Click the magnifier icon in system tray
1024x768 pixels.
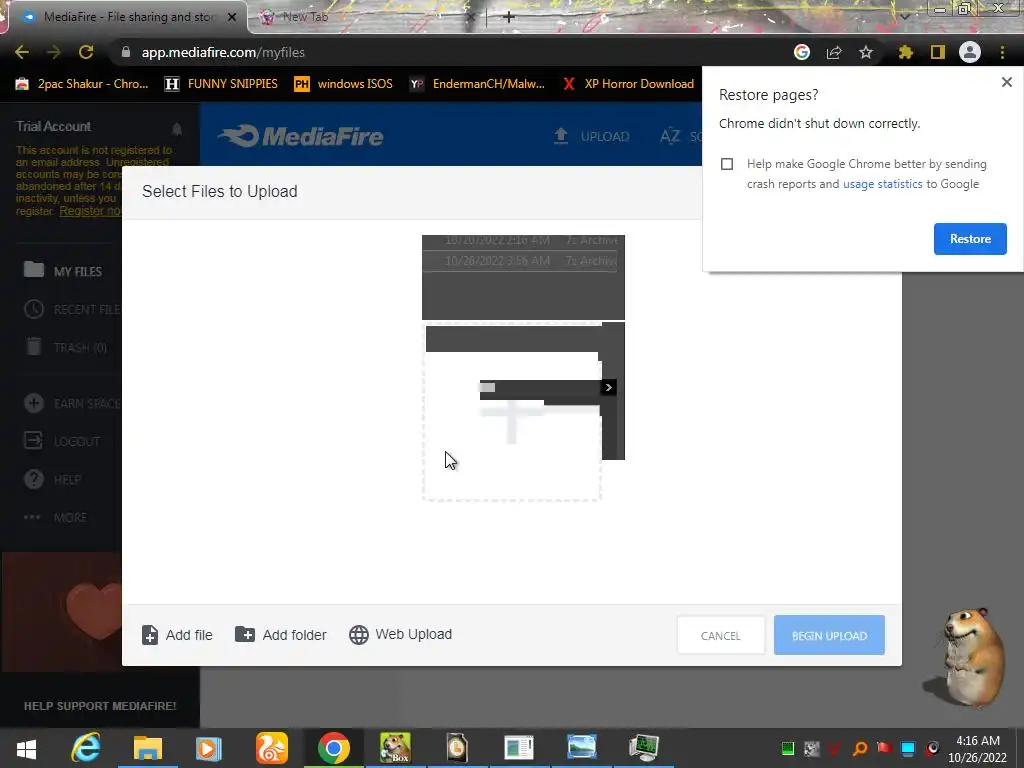click(860, 748)
